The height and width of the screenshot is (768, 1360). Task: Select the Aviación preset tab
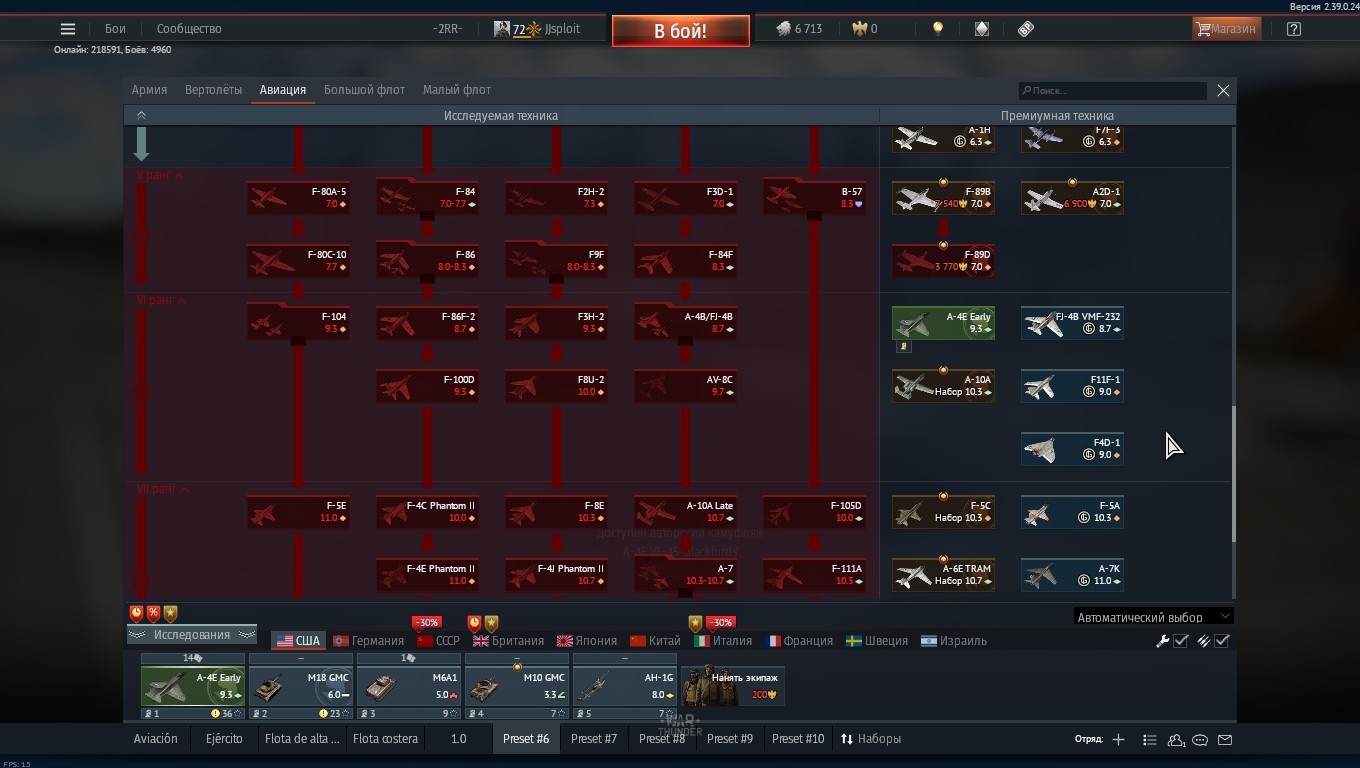tap(156, 739)
